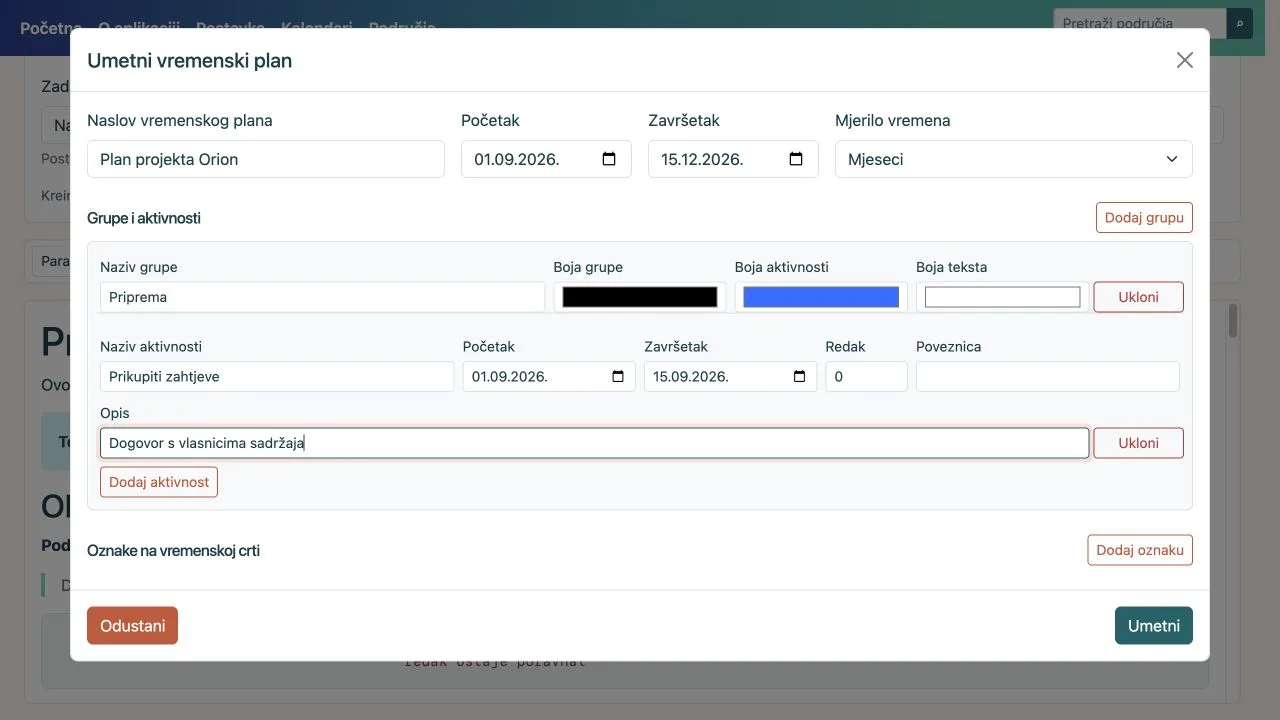Click the search icon next to Pretraži područja

1240,23
